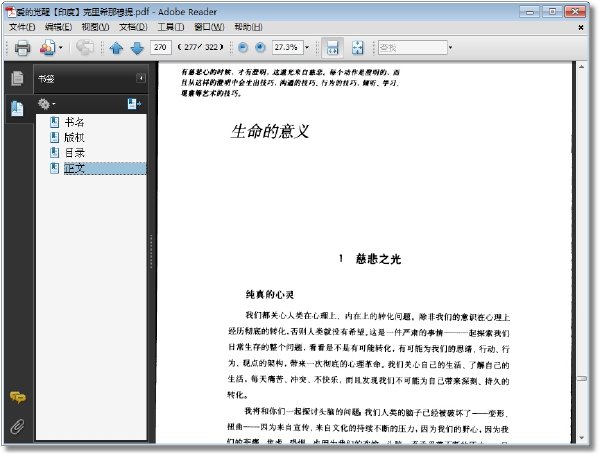Open the Comments panel icon
600x456 pixels.
pyautogui.click(x=18, y=397)
